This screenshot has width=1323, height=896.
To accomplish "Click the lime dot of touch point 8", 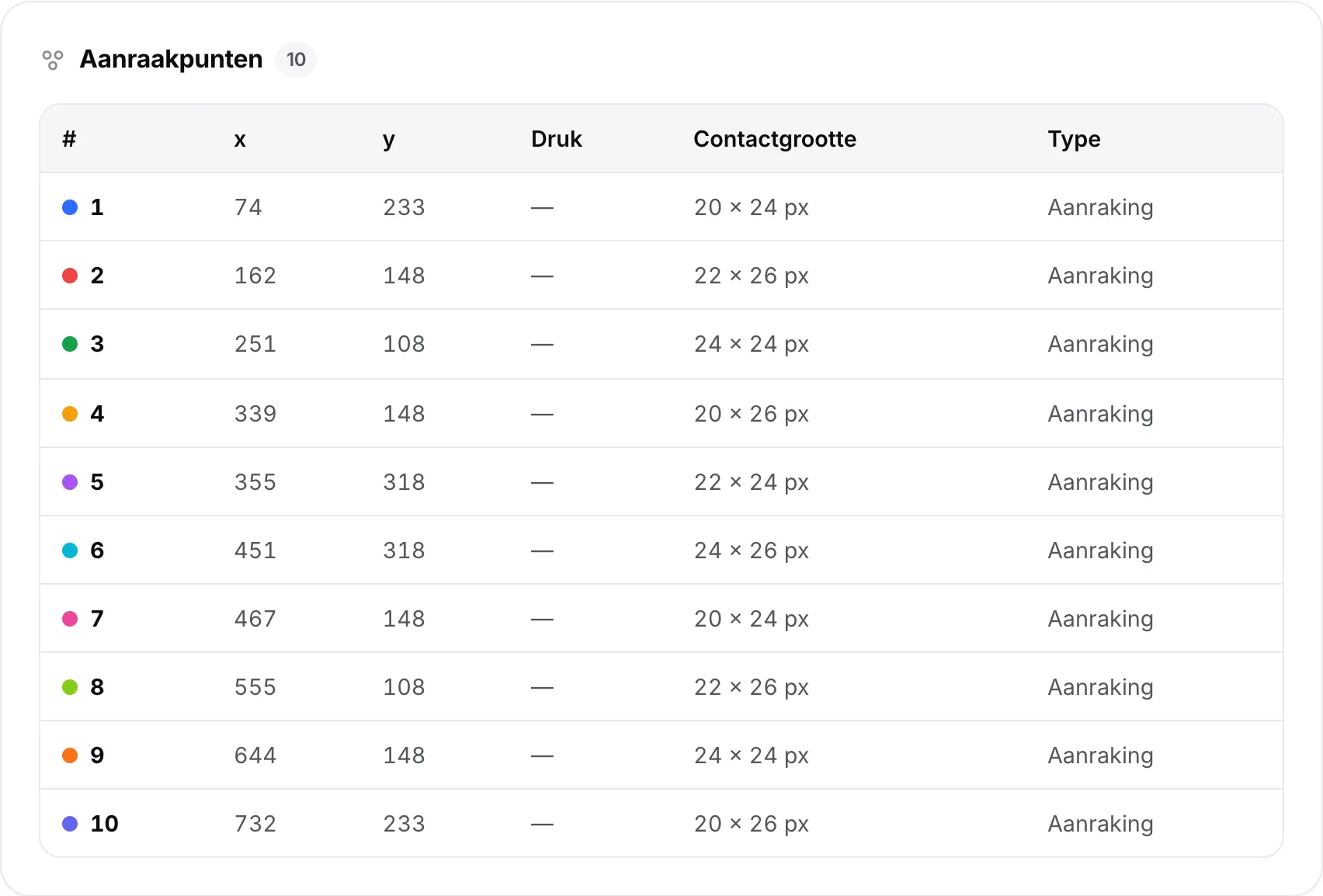I will [70, 687].
